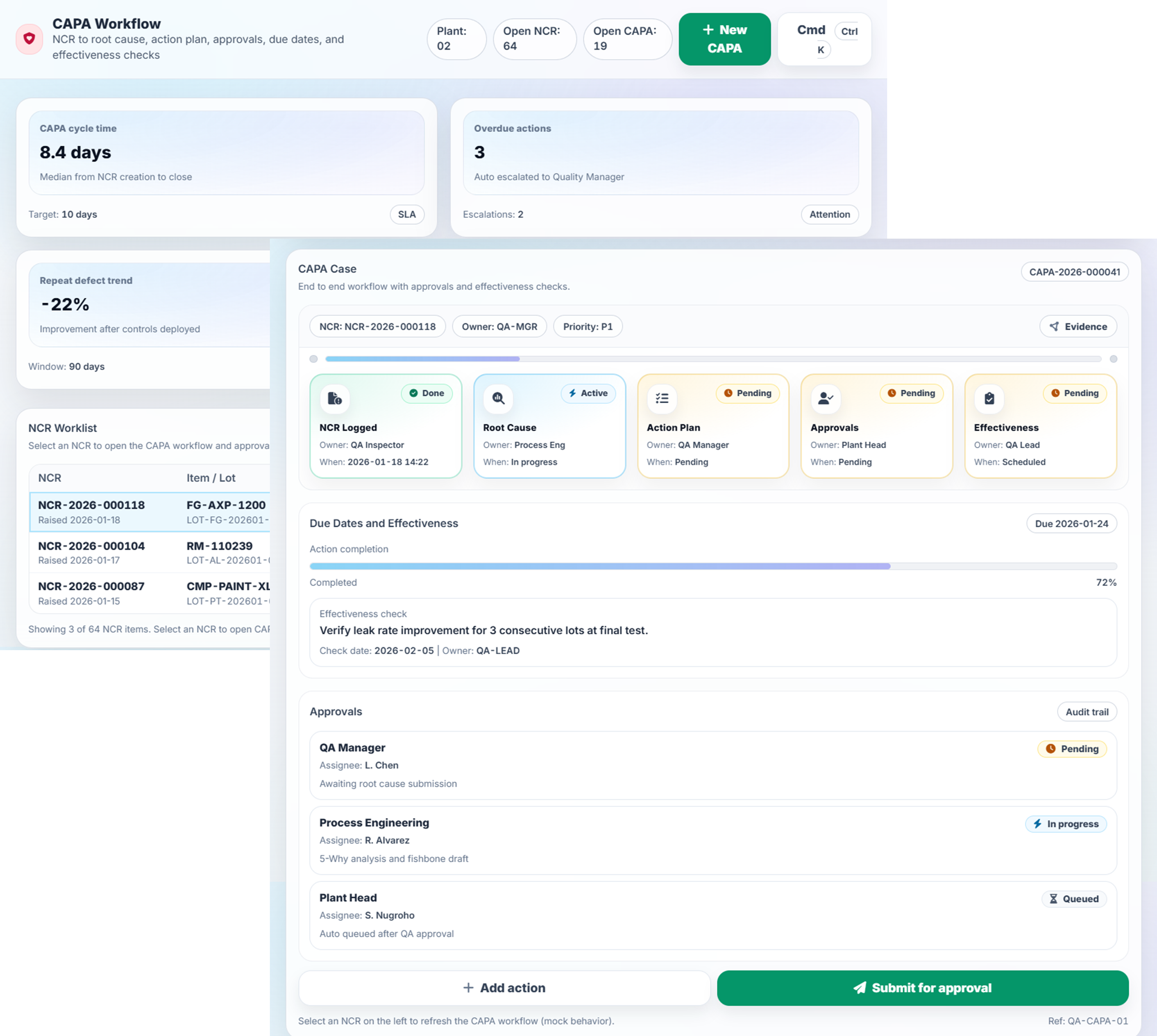Click the lightning icon in In progress badge

point(1037,824)
